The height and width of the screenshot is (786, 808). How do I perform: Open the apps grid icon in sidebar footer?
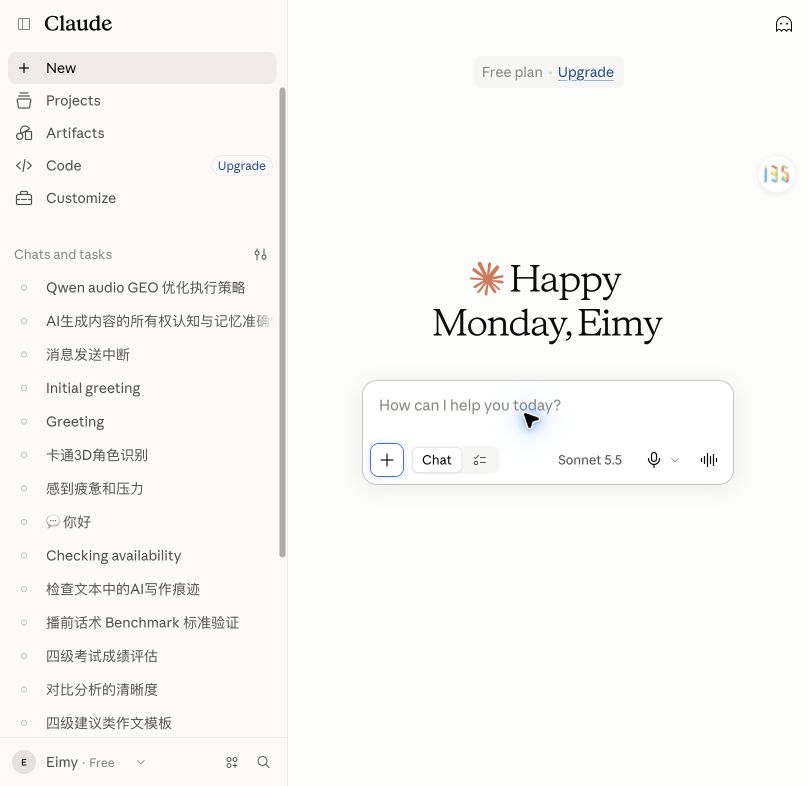pos(232,762)
